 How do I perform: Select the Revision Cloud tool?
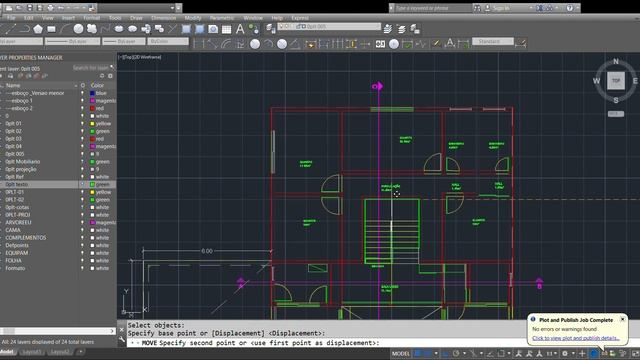click(x=92, y=29)
